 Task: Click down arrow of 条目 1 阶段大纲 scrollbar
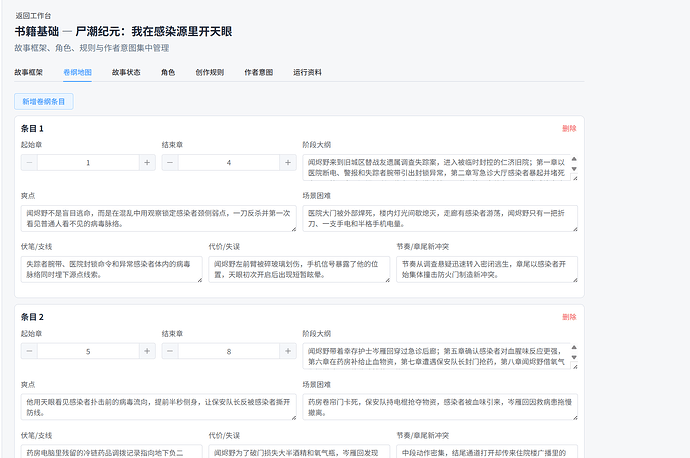coord(574,169)
